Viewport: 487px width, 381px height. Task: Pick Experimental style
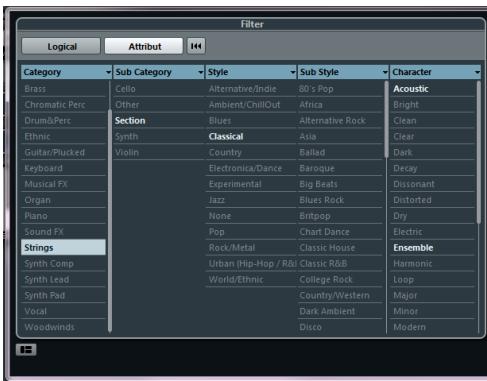(251, 184)
